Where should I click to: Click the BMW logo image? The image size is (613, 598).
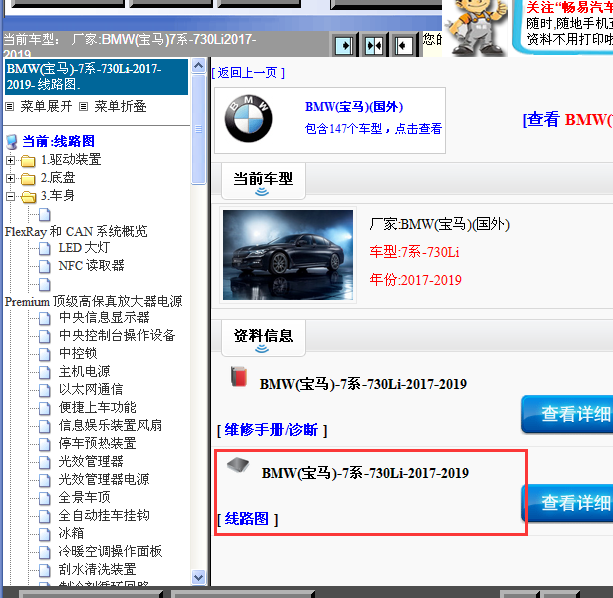(248, 118)
